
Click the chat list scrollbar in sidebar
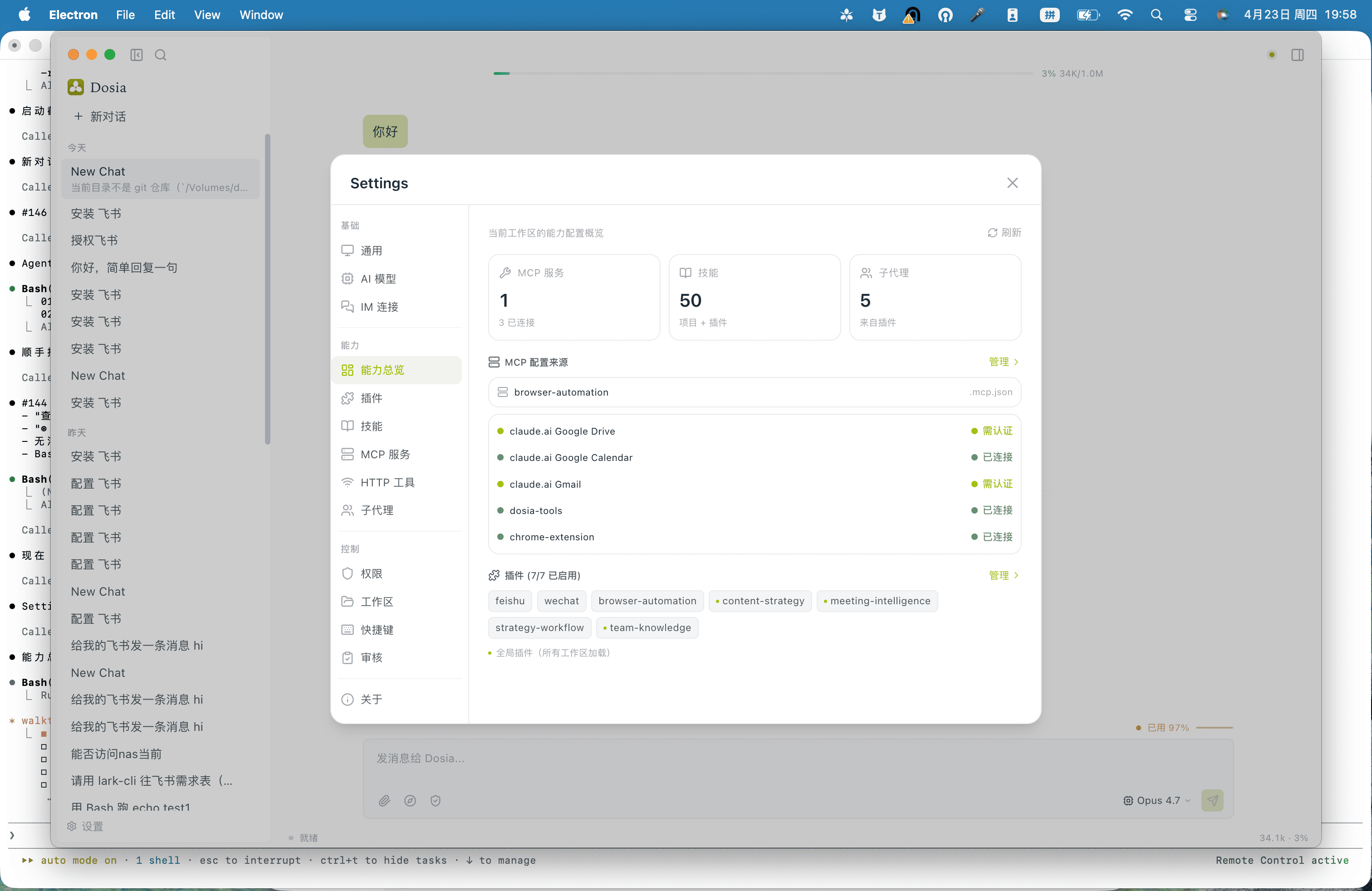[268, 289]
